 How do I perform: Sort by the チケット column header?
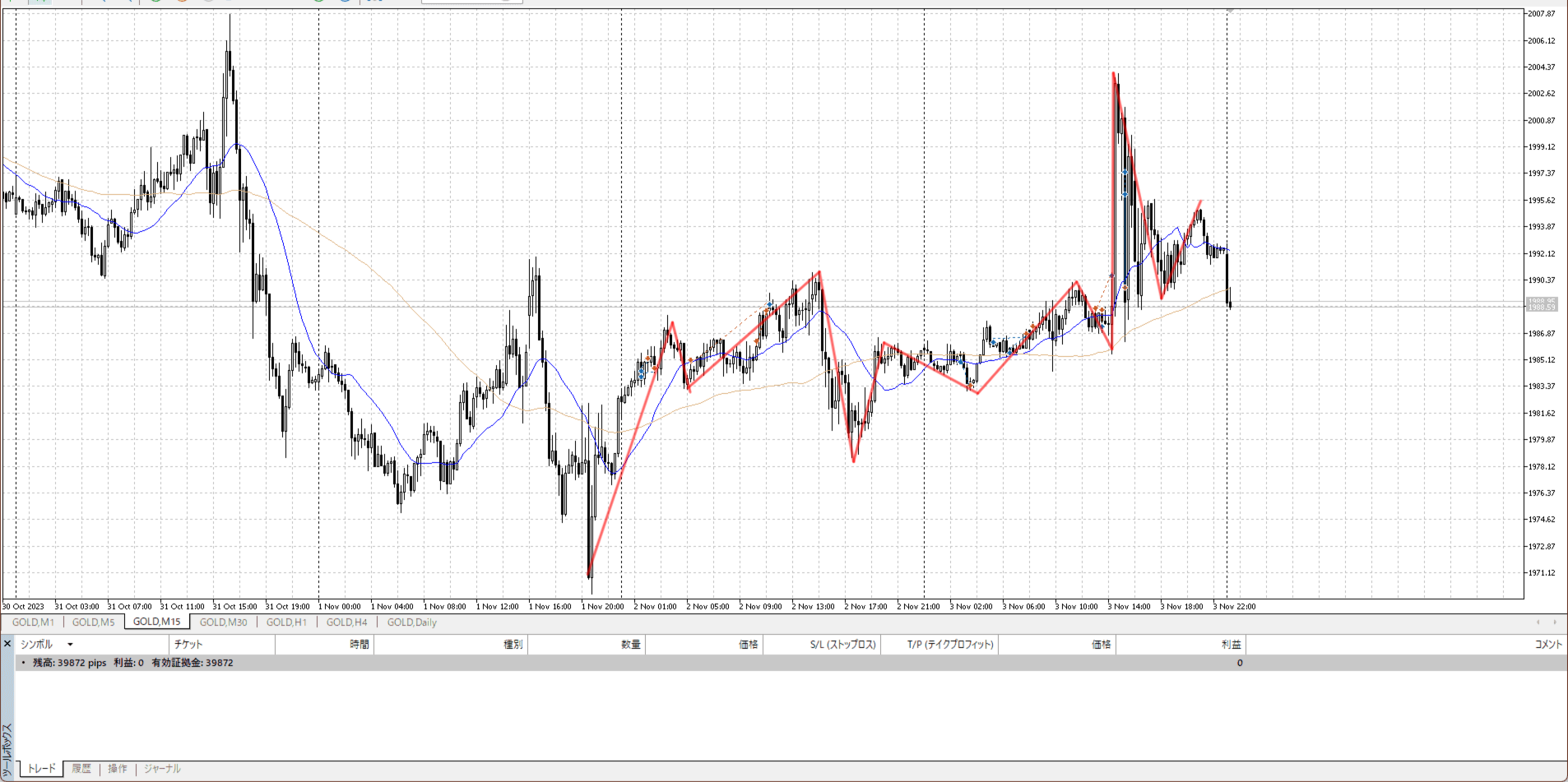pyautogui.click(x=188, y=645)
